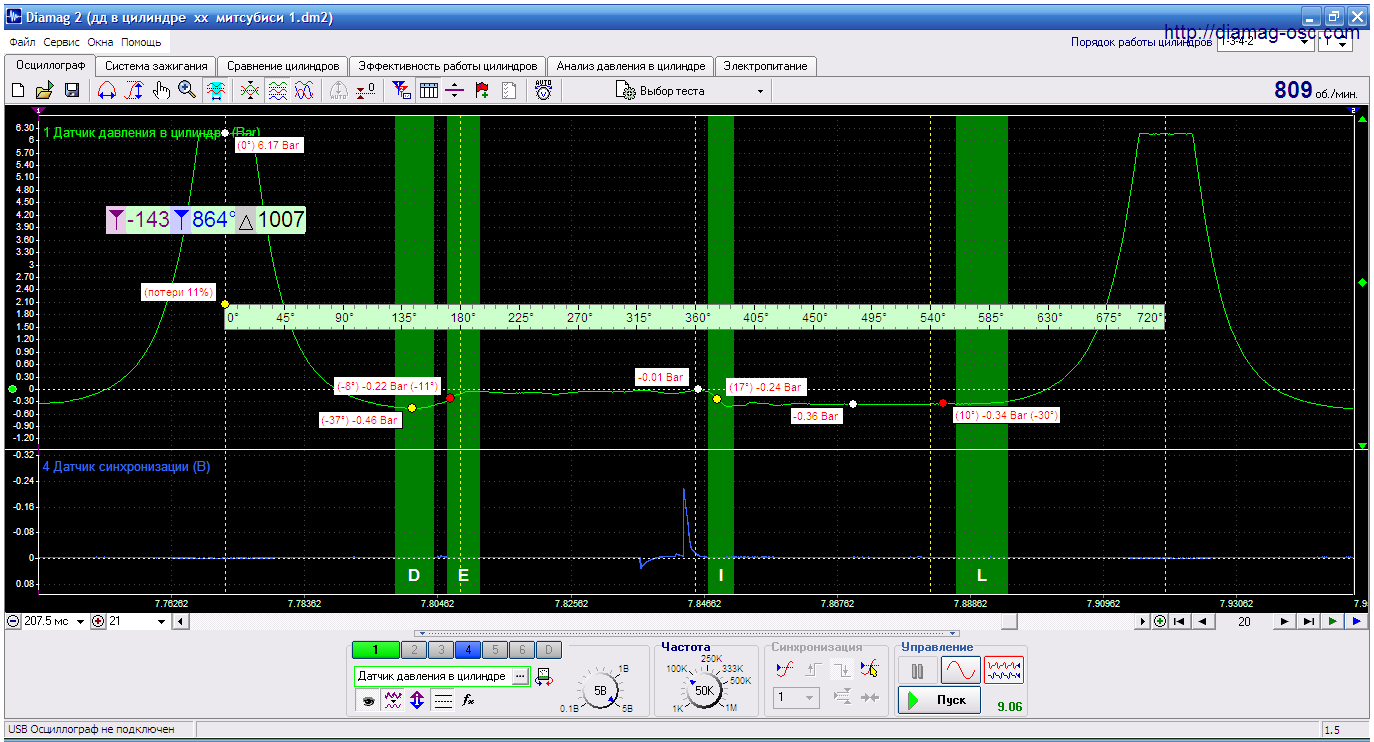Image resolution: width=1374 pixels, height=742 pixels.
Task: Toggle channel visibility eye icon
Action: [x=368, y=701]
